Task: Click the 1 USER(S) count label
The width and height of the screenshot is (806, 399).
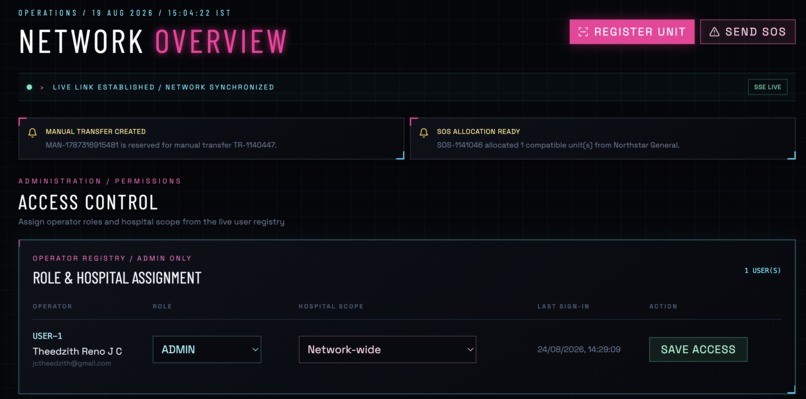Action: (x=762, y=270)
